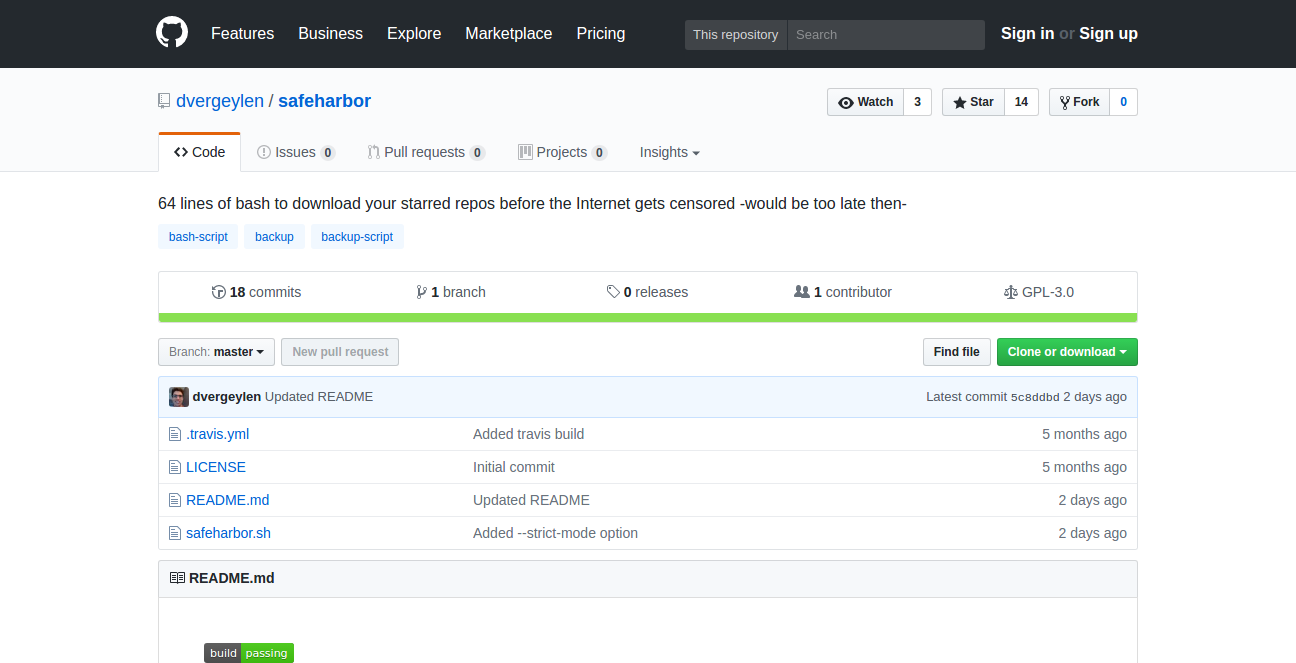Image resolution: width=1296 pixels, height=663 pixels.
Task: Watch this repository
Action: 865,102
